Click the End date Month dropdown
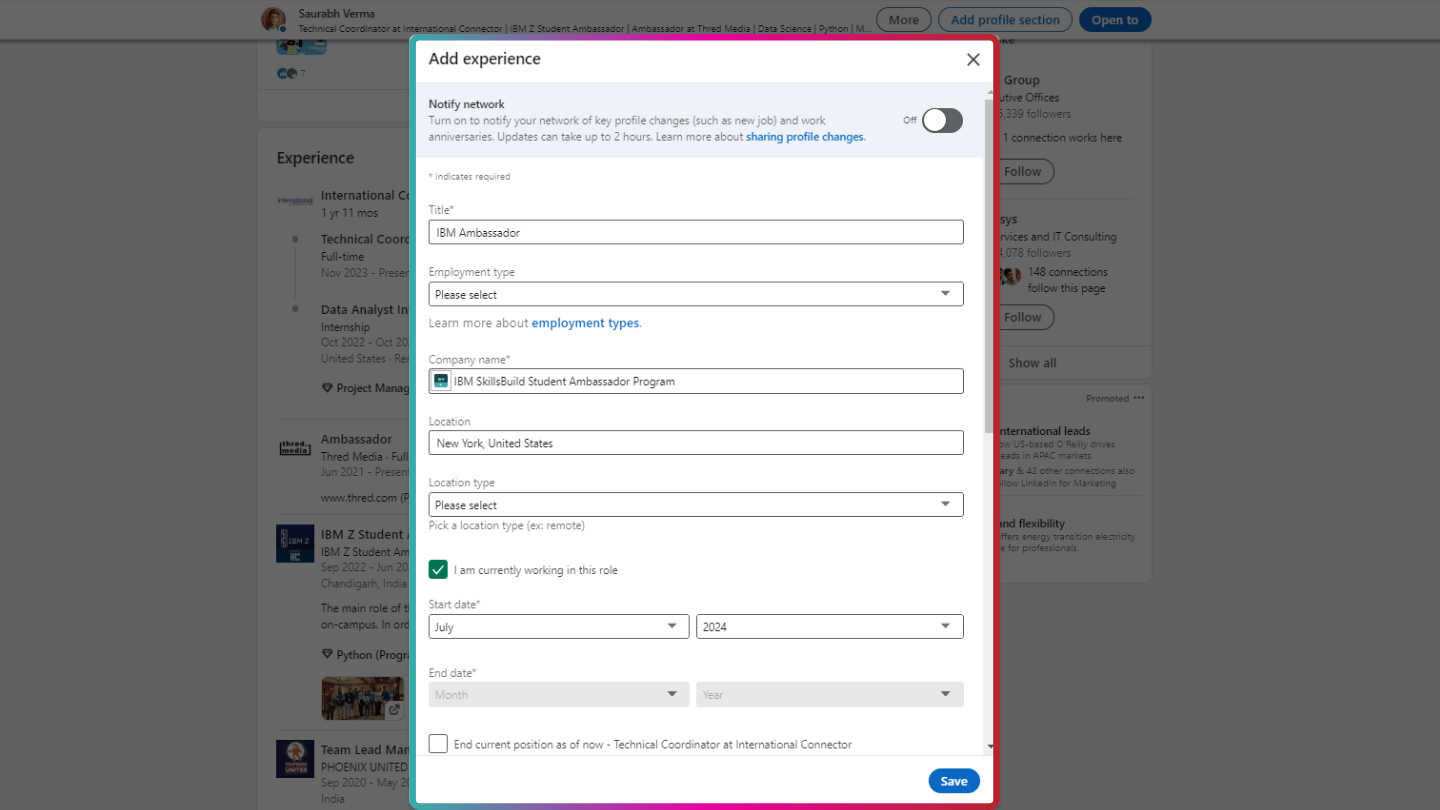 [559, 695]
